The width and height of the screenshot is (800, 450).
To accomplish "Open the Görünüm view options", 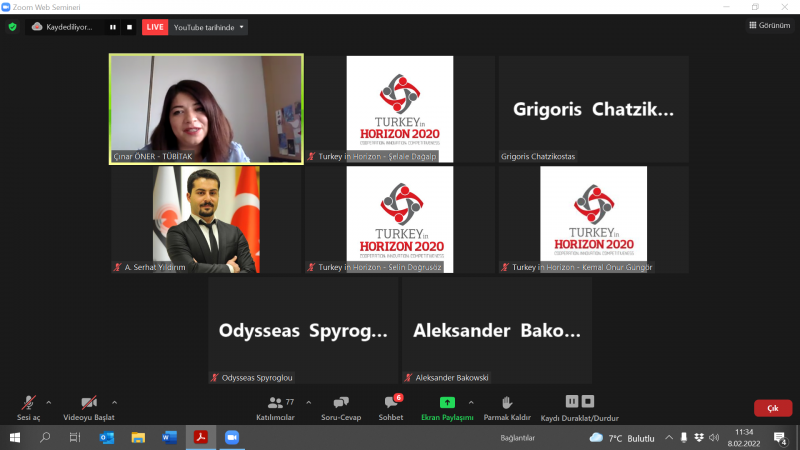I will [x=769, y=25].
